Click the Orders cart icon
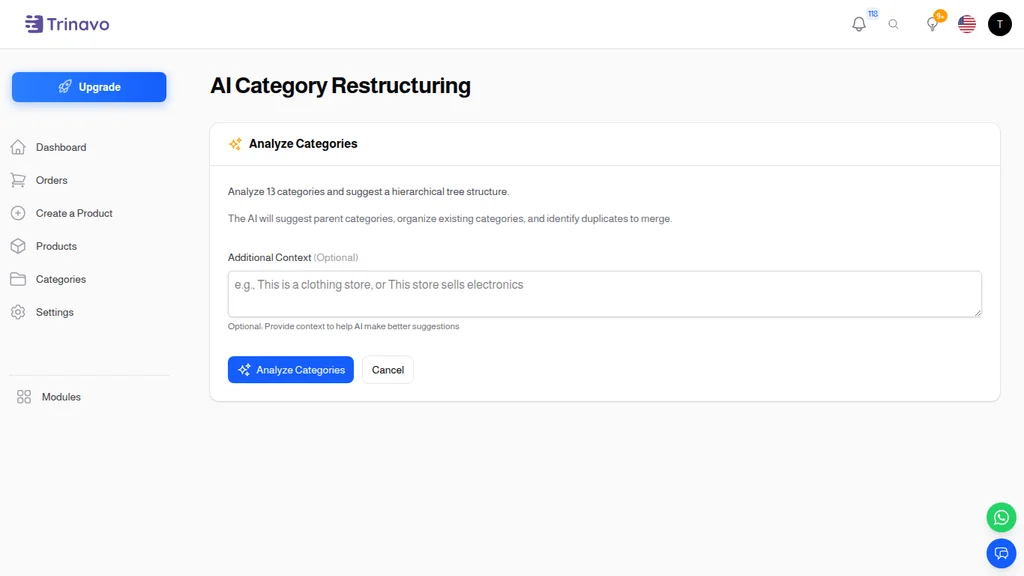This screenshot has width=1024, height=576. pos(18,180)
